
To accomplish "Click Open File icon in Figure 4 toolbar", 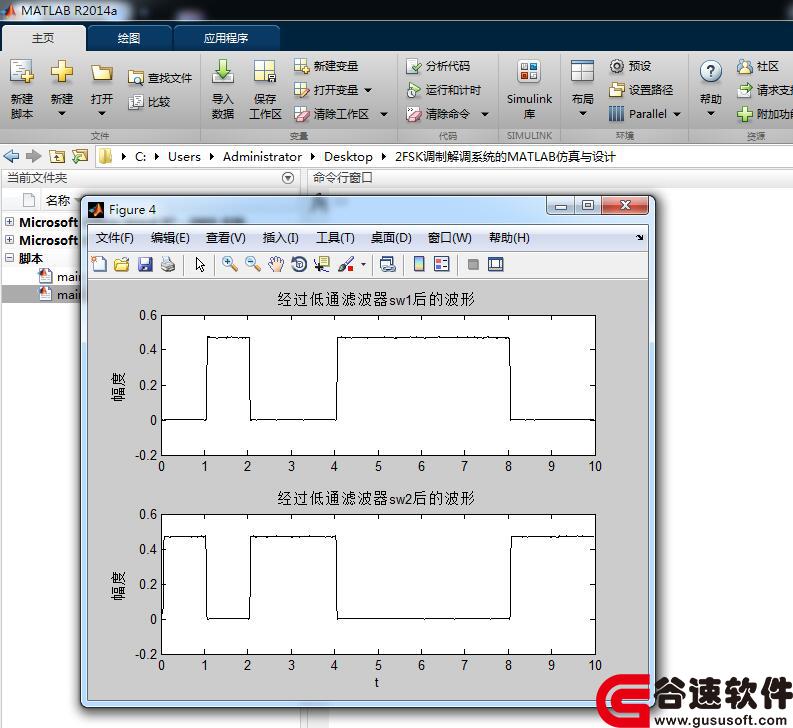I will tap(121, 264).
